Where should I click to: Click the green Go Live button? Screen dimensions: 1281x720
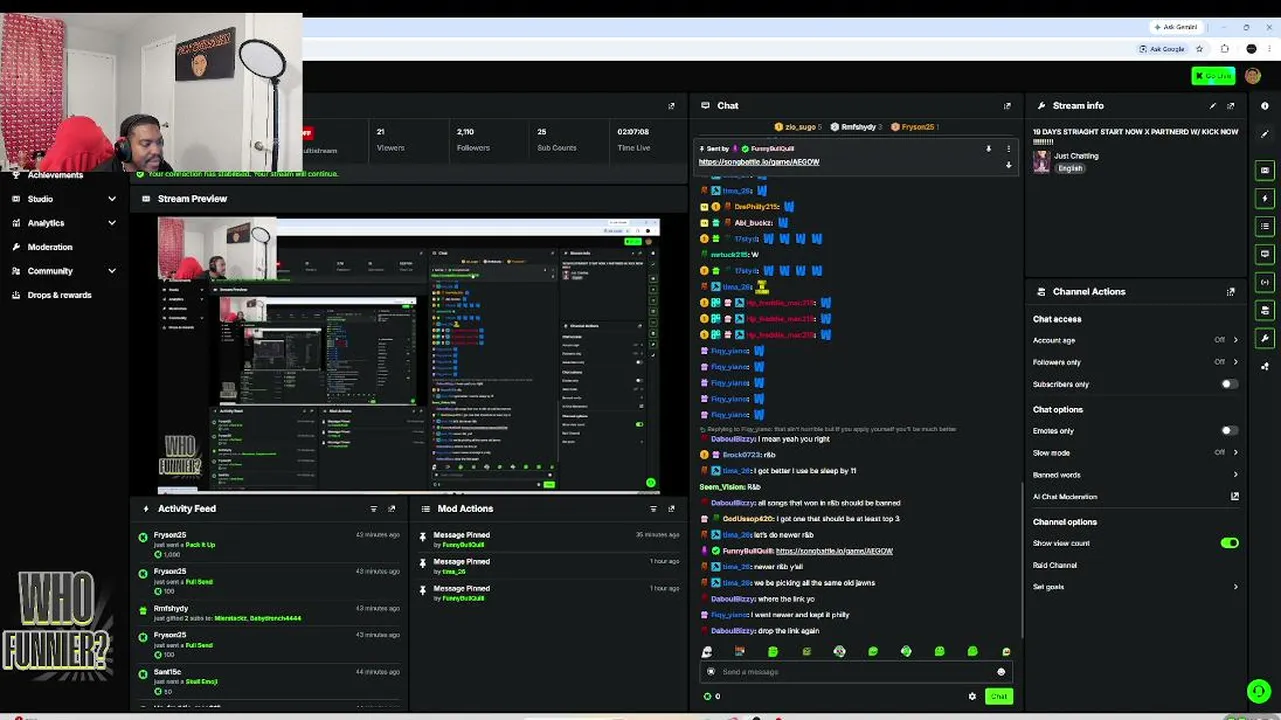(1213, 76)
